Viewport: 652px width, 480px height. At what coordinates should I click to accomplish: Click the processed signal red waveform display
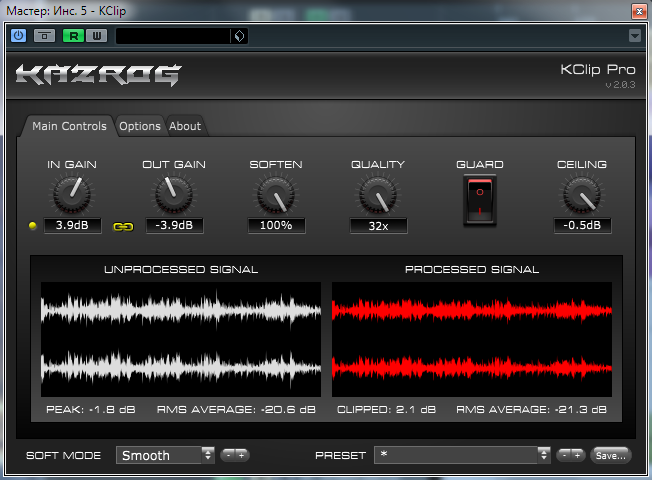[x=472, y=339]
